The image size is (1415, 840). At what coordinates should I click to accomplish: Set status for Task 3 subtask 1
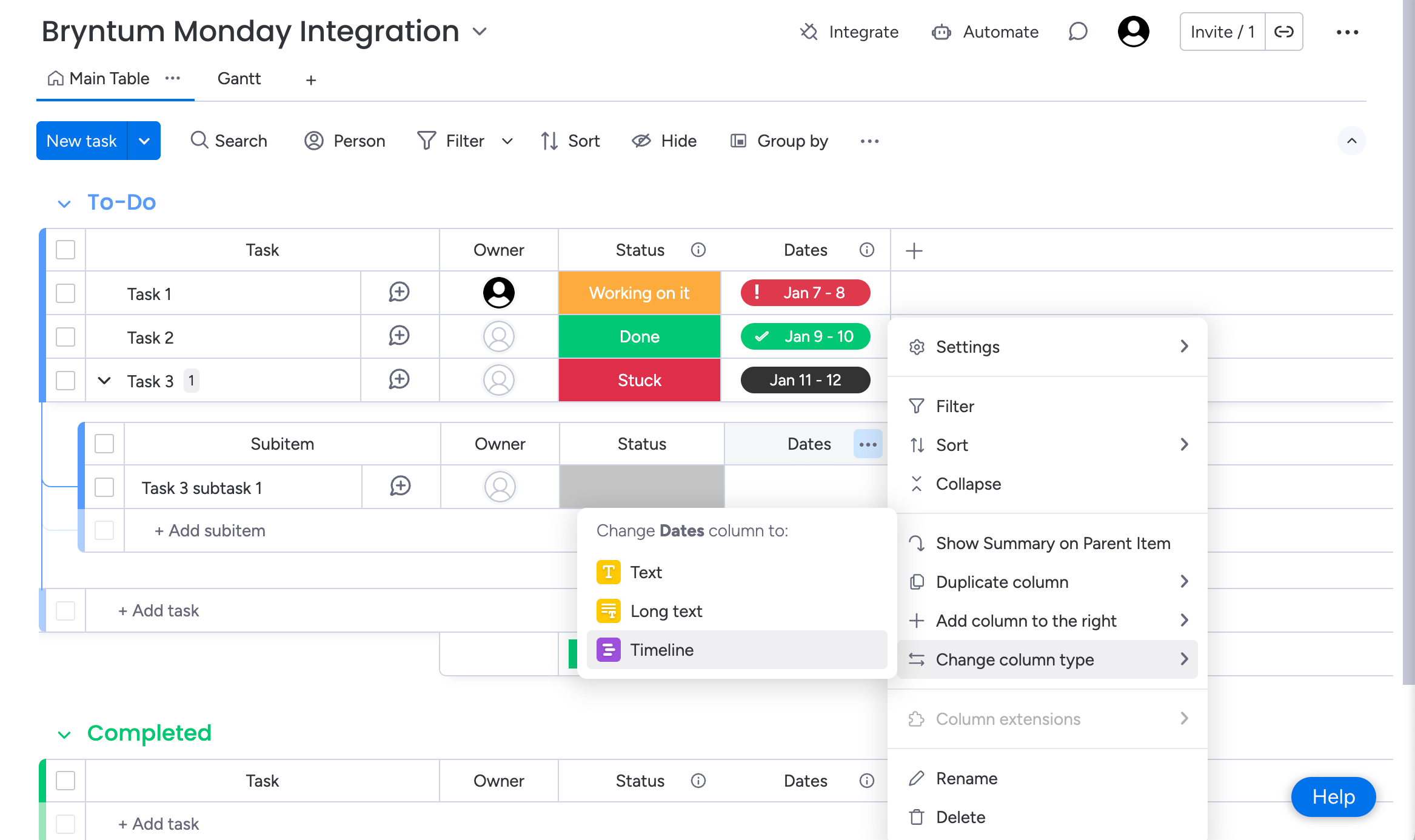coord(642,487)
